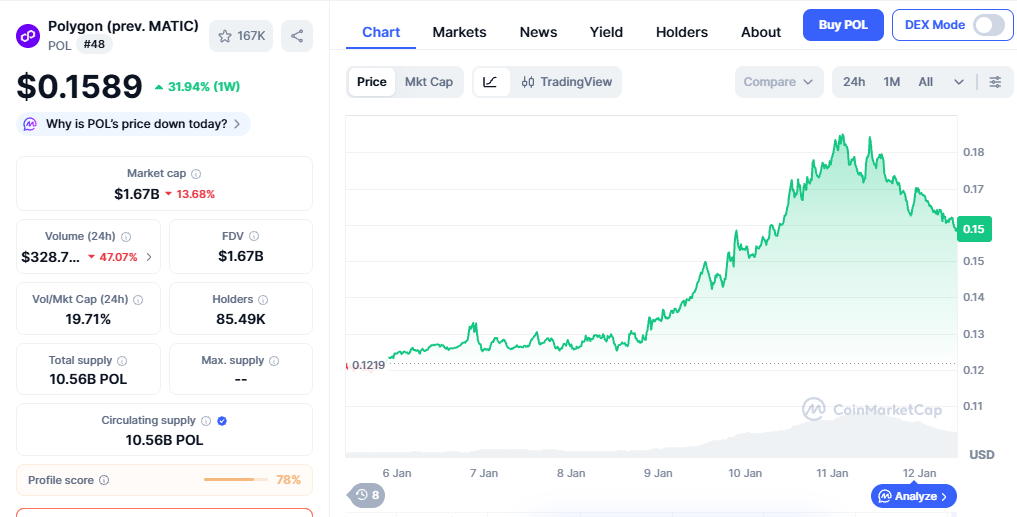Click the Analyze AI button
The height and width of the screenshot is (517, 1017).
(913, 496)
